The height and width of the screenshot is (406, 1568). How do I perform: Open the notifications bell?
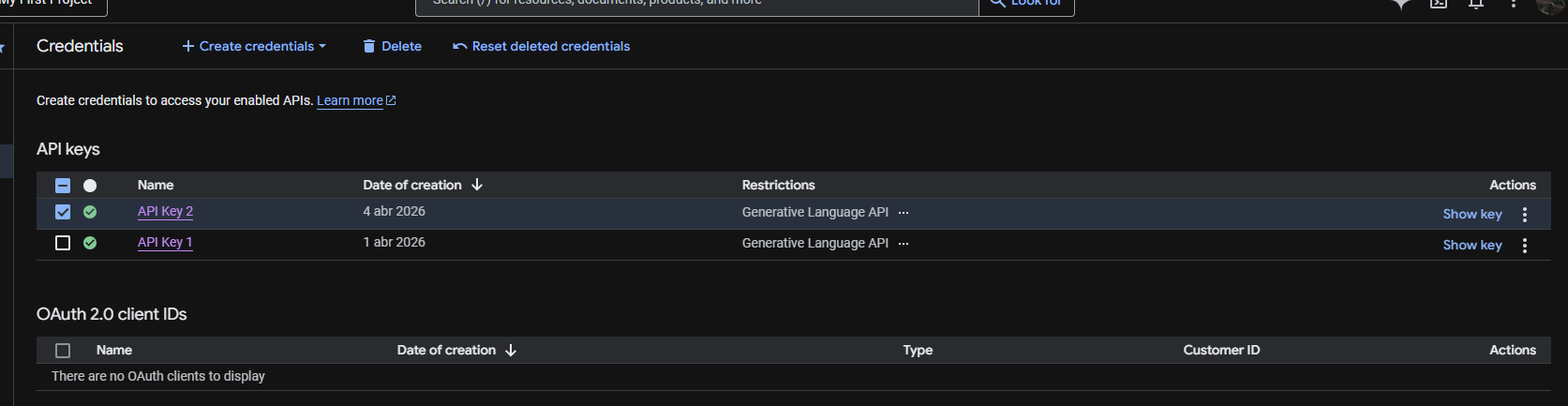coord(1476,4)
